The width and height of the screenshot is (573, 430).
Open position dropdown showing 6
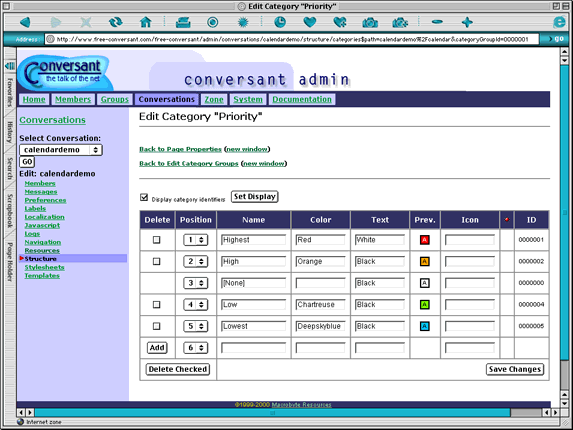[196, 348]
